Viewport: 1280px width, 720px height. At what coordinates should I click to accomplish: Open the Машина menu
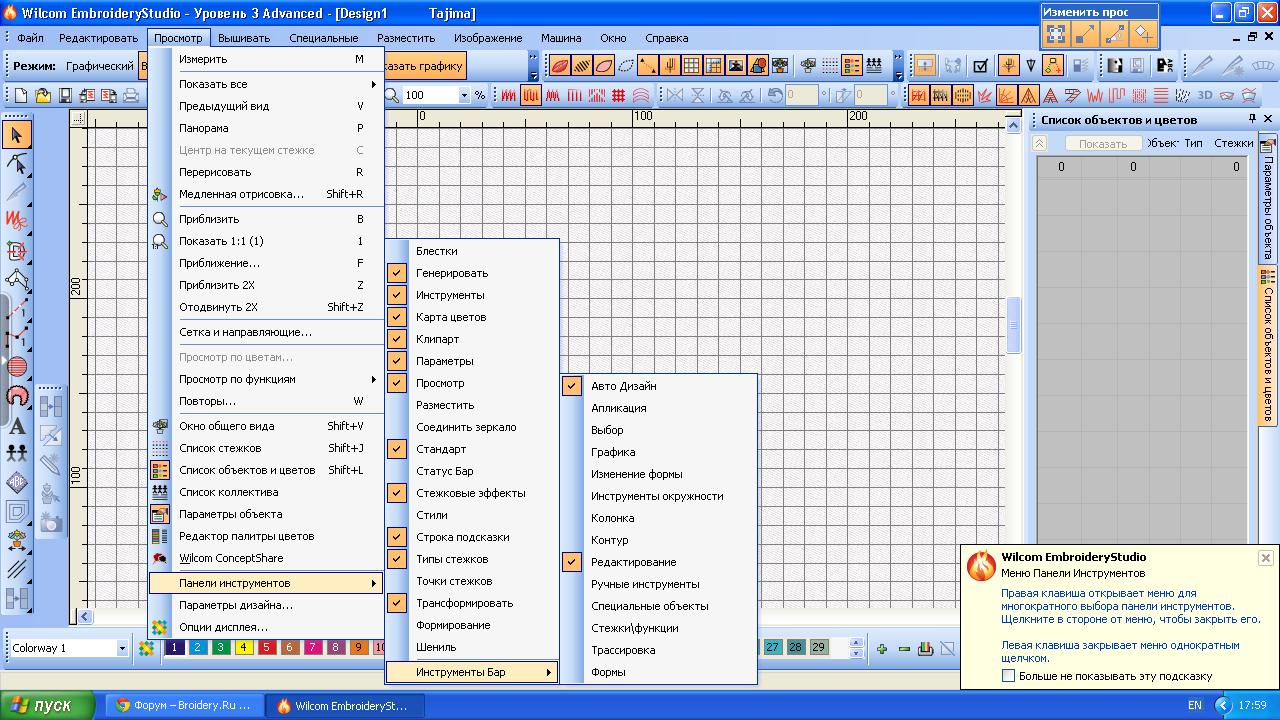click(561, 38)
